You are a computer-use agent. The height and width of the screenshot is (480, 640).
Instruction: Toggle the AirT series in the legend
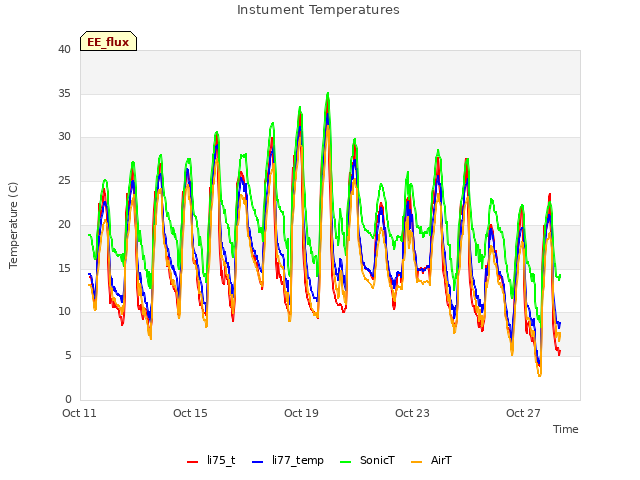(431, 460)
